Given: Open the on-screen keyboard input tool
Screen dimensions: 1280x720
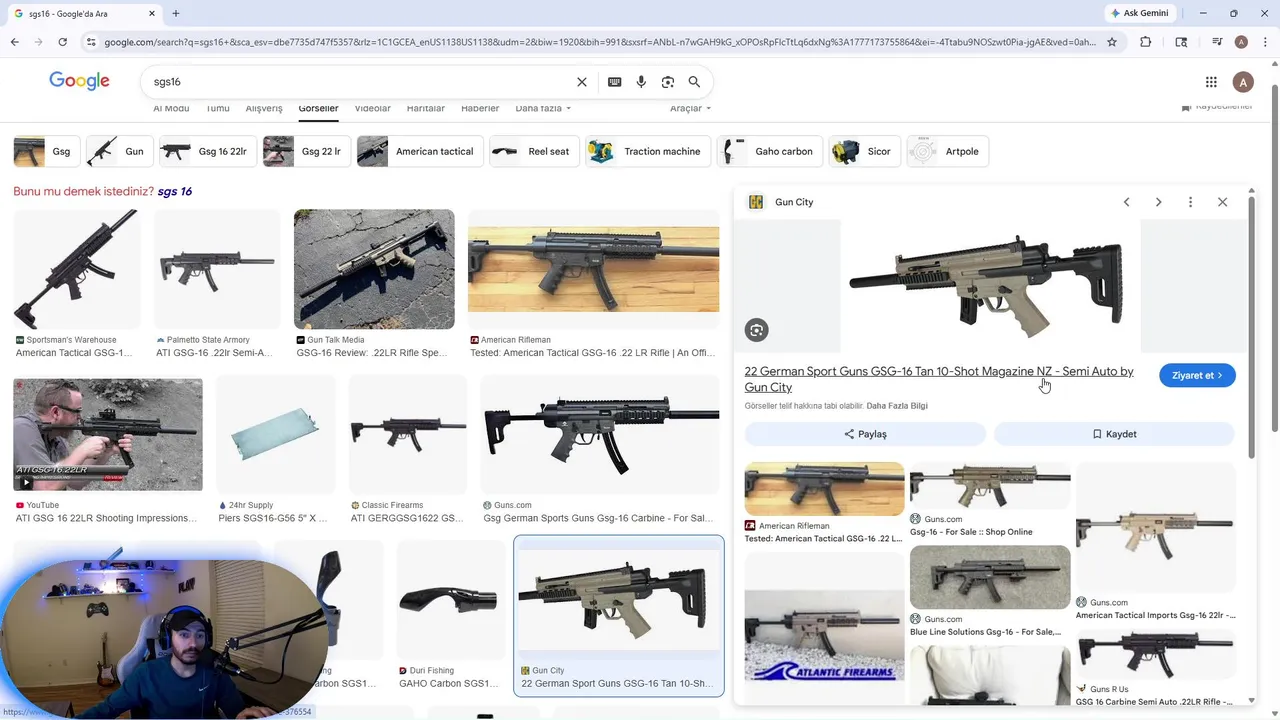Looking at the screenshot, I should pyautogui.click(x=614, y=82).
